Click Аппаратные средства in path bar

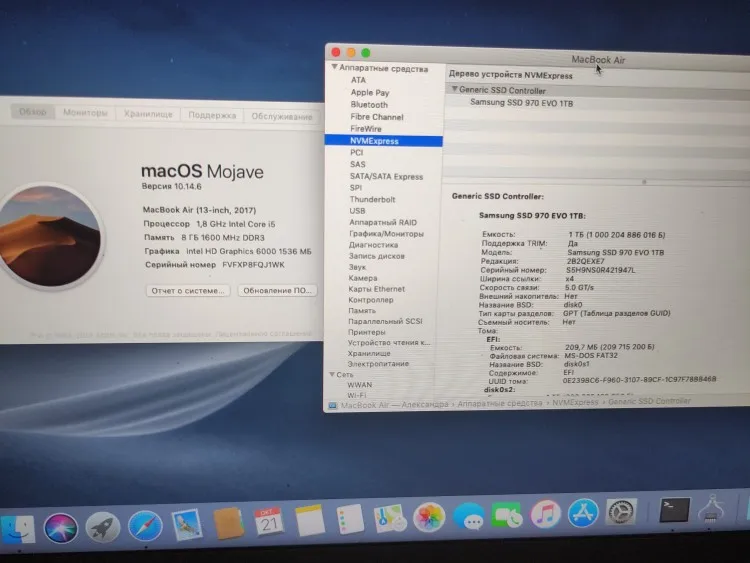tap(499, 404)
